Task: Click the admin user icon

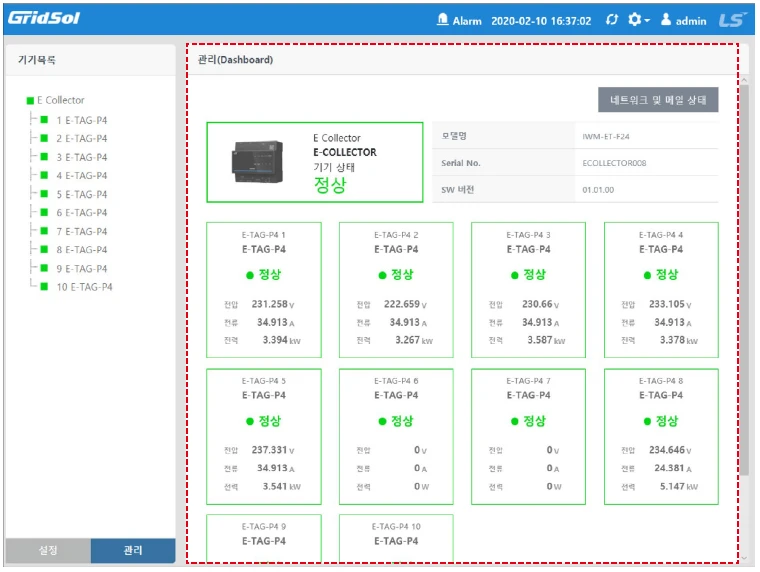Action: coord(666,20)
